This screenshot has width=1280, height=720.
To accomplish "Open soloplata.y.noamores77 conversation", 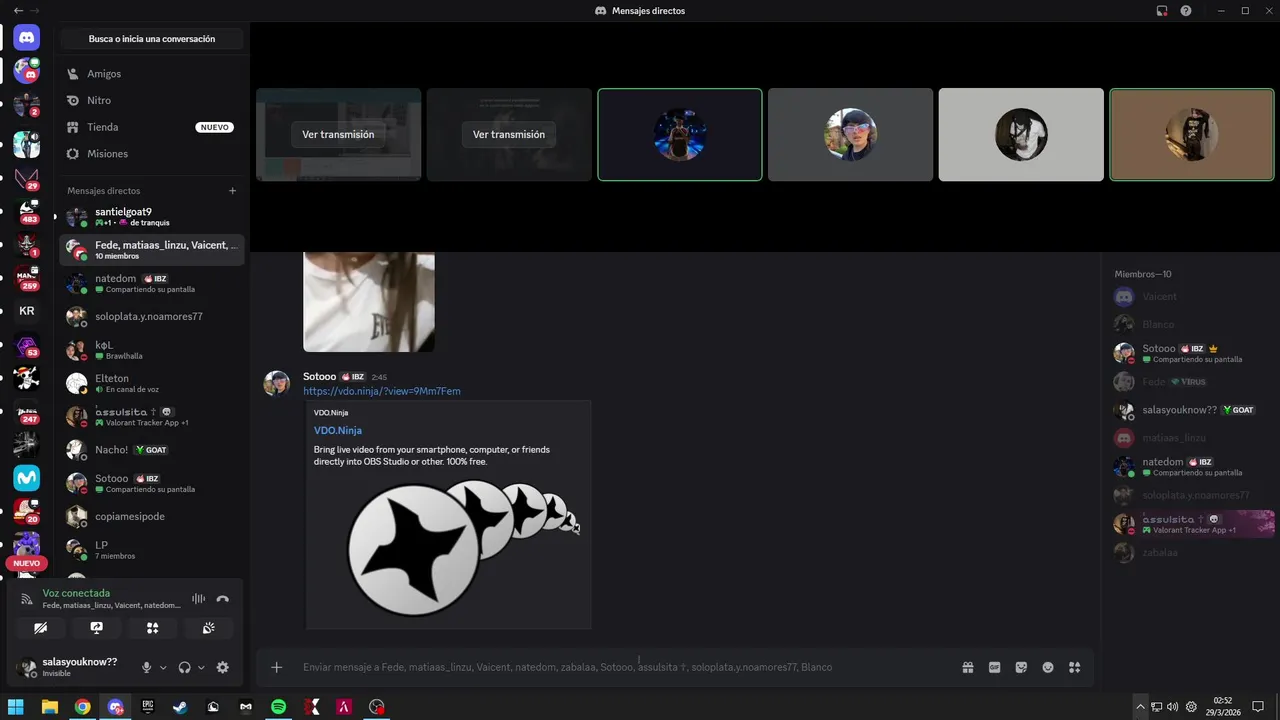I will pos(151,316).
